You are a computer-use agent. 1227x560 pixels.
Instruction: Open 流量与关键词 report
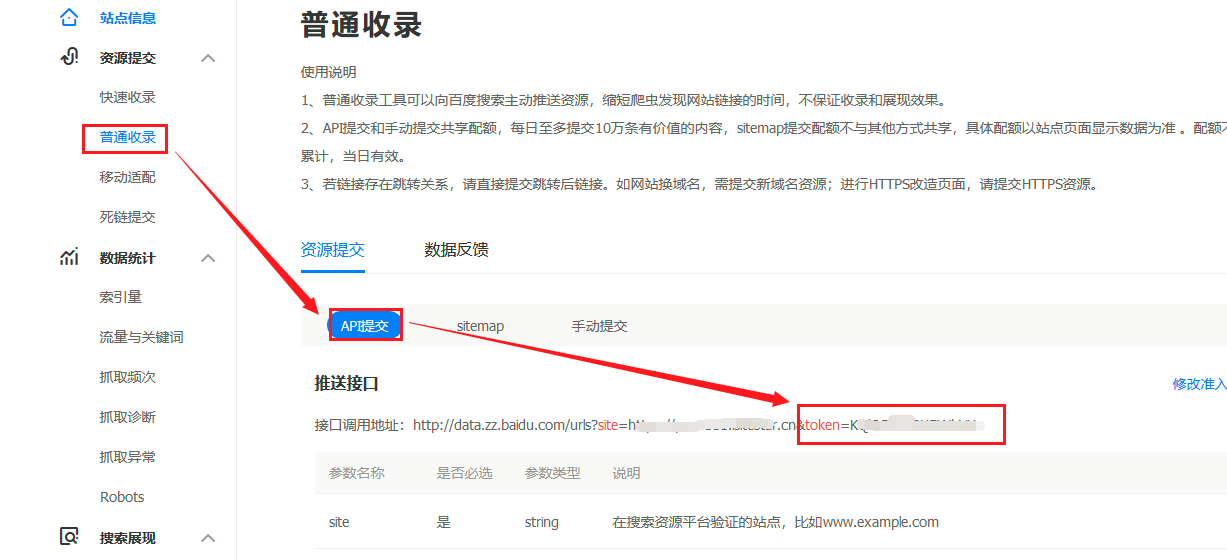(141, 337)
